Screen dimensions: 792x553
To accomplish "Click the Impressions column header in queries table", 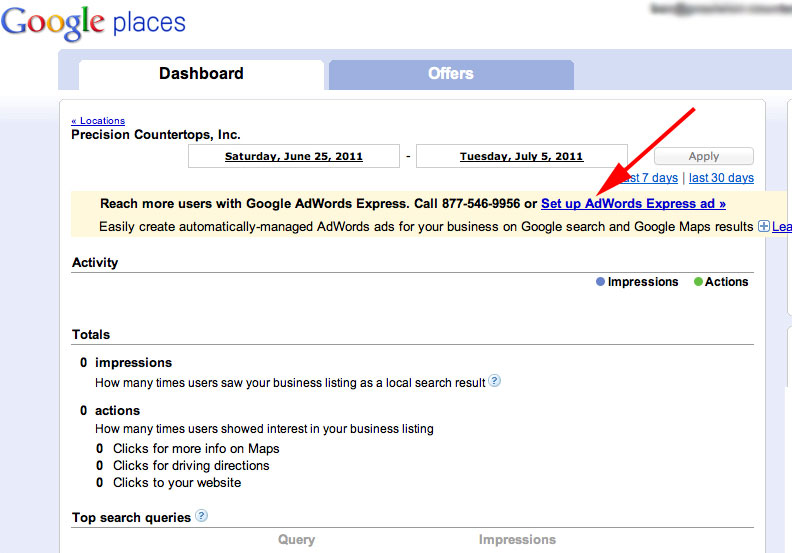I will click(517, 539).
